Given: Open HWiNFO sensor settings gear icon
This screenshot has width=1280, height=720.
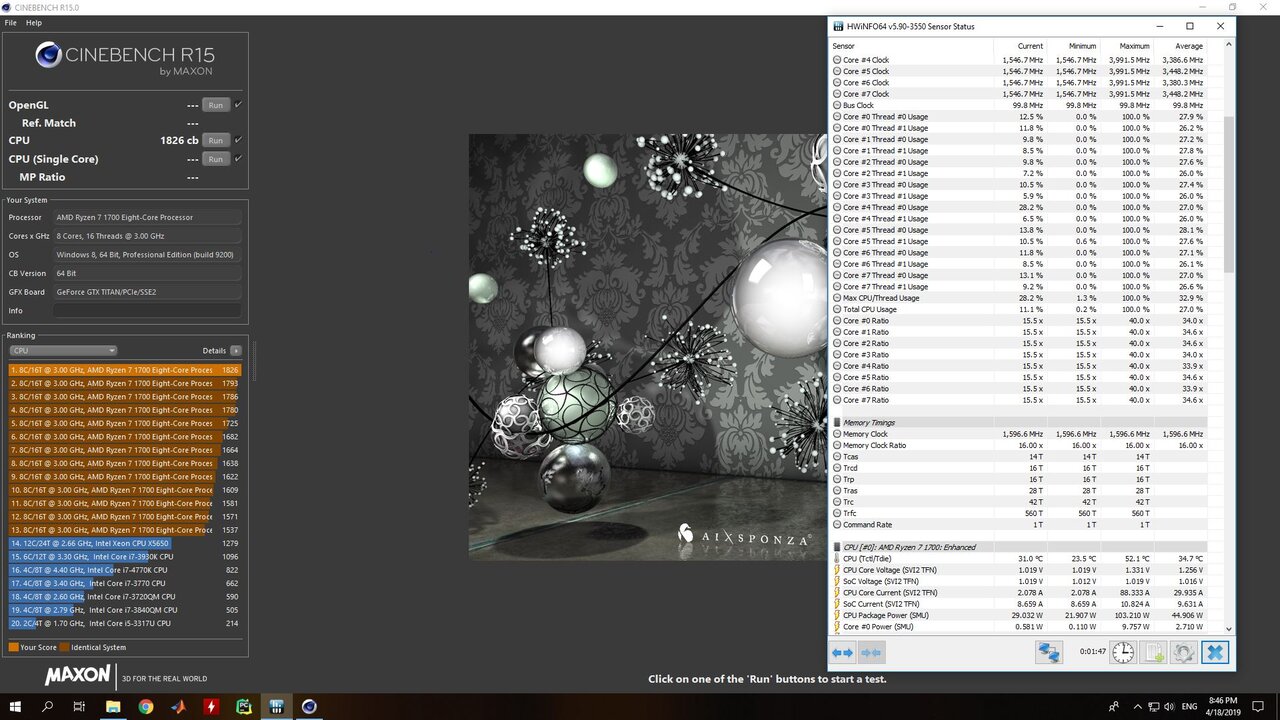Looking at the screenshot, I should point(1184,653).
